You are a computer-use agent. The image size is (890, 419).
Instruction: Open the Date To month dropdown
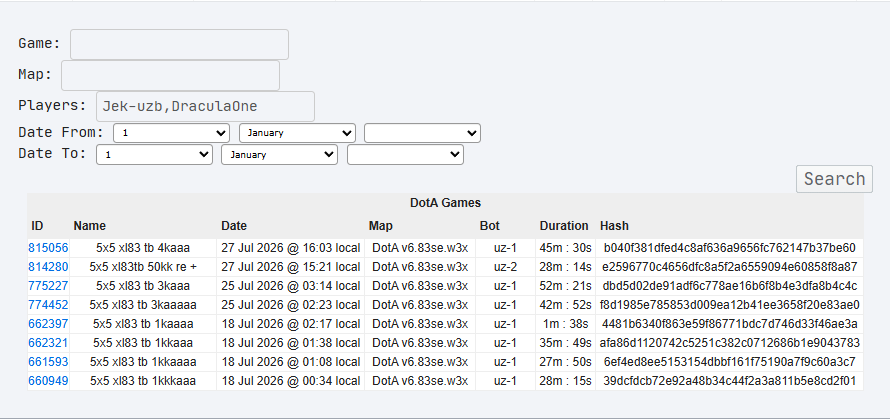click(x=279, y=154)
